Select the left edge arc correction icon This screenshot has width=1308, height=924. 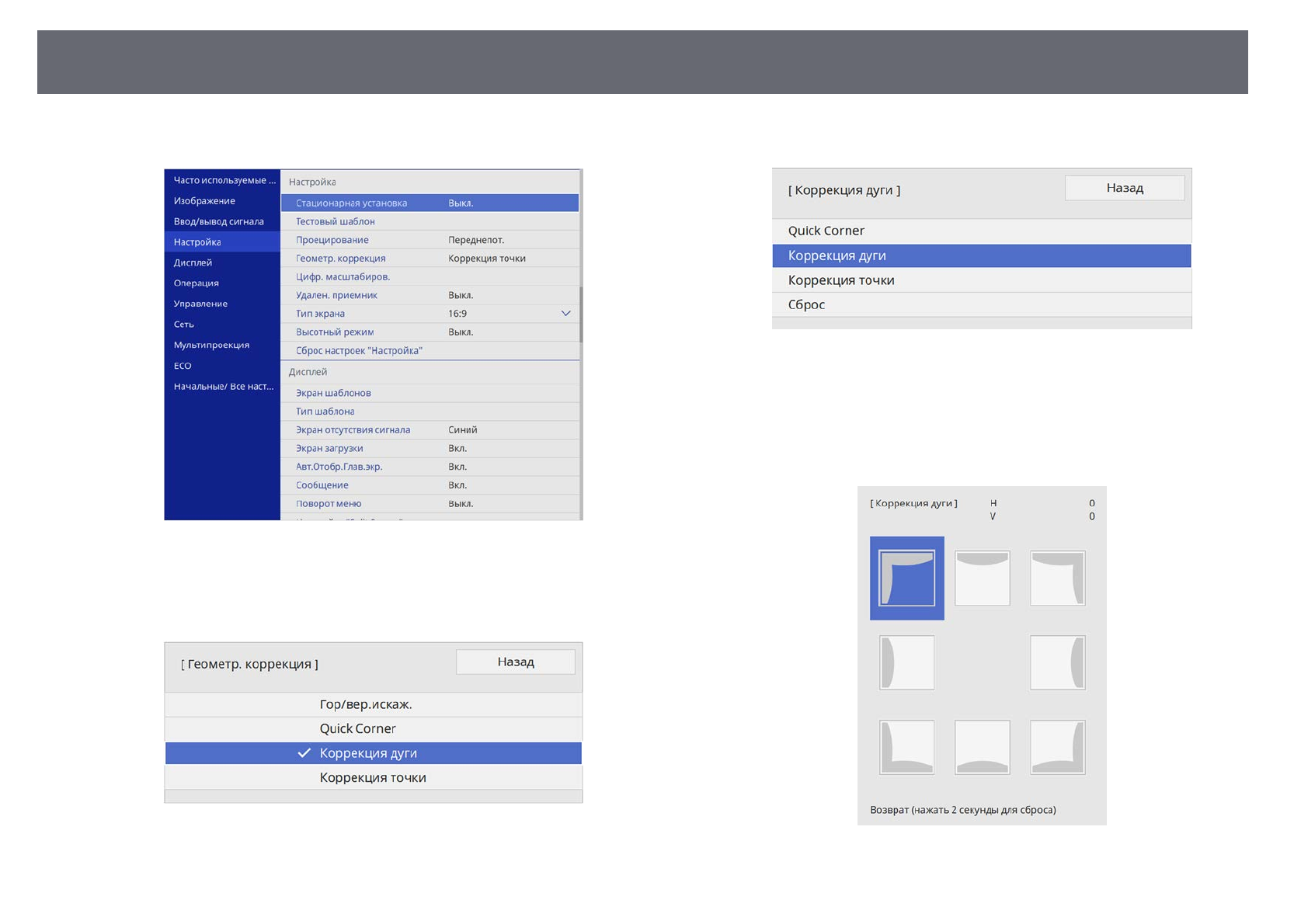[906, 662]
